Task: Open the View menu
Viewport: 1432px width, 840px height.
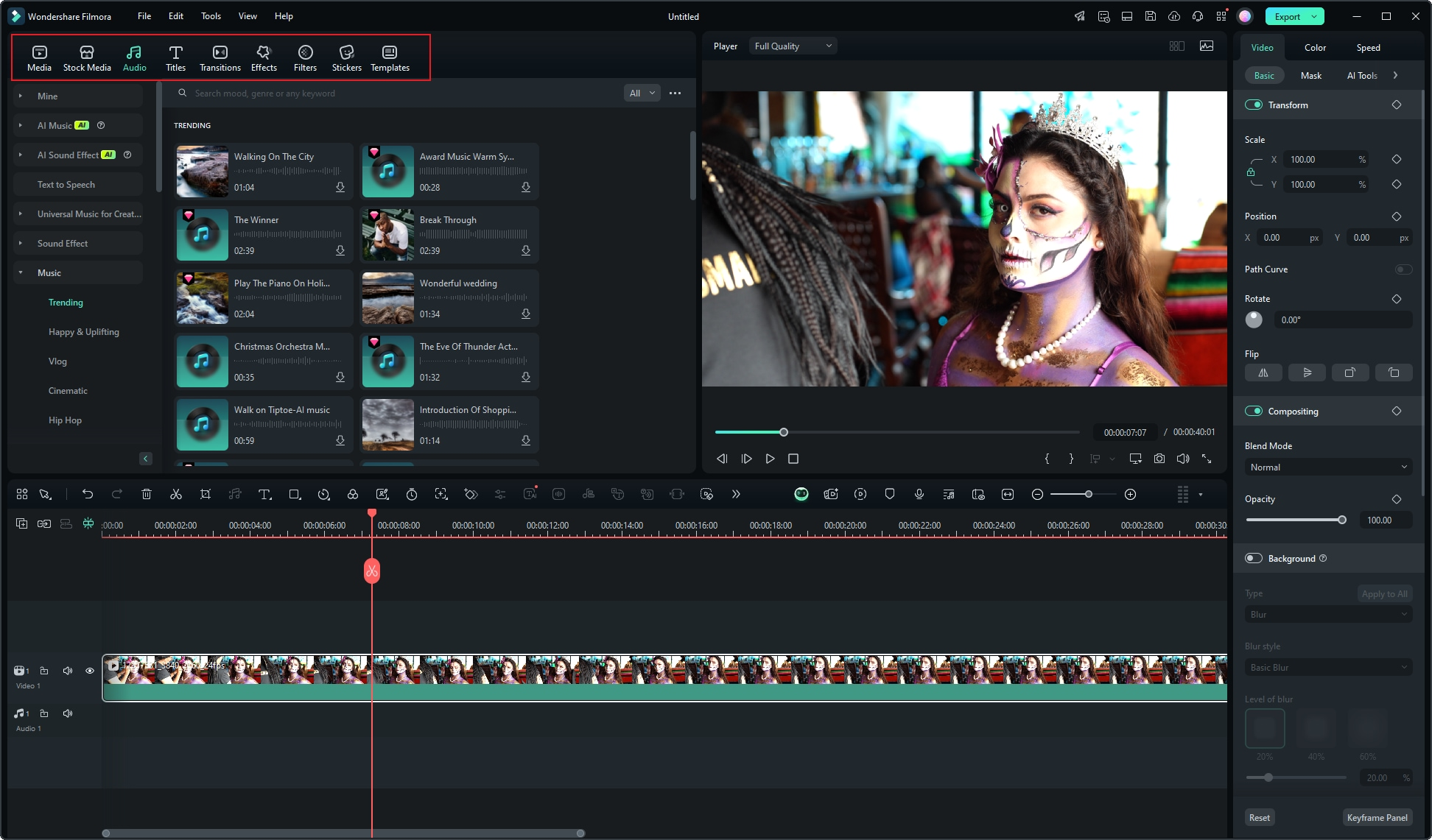Action: (248, 15)
